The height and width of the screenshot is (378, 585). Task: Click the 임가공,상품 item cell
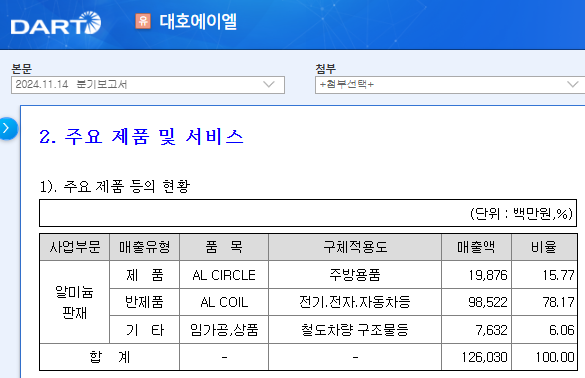224,330
